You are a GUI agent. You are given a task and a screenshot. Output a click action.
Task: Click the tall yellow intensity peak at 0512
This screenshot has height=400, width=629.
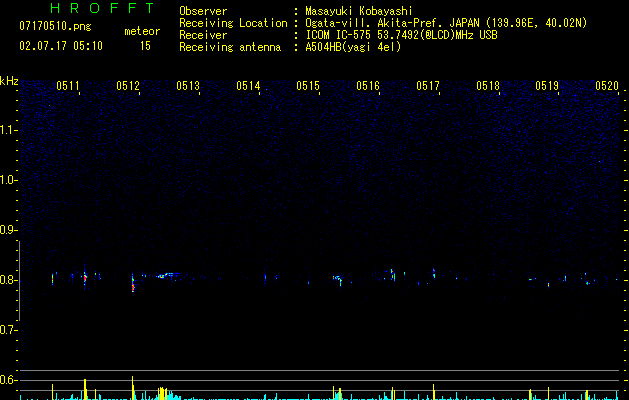point(132,387)
